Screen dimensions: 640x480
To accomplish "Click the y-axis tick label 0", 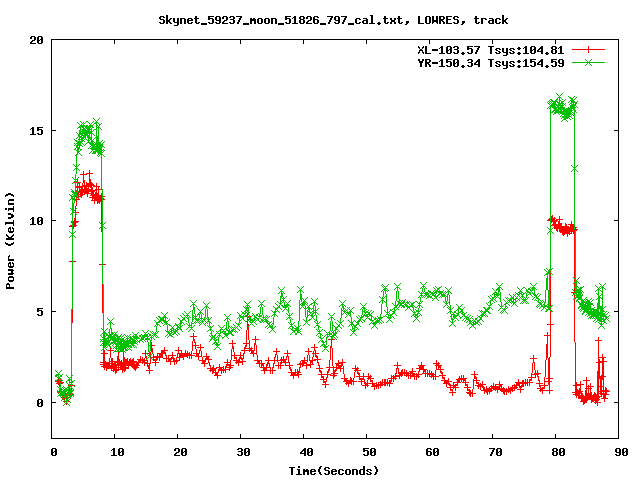I will pos(40,403).
